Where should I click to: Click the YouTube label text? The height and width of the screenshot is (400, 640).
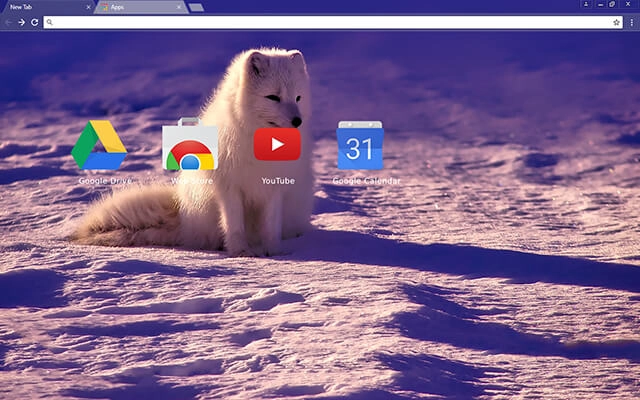pos(278,181)
